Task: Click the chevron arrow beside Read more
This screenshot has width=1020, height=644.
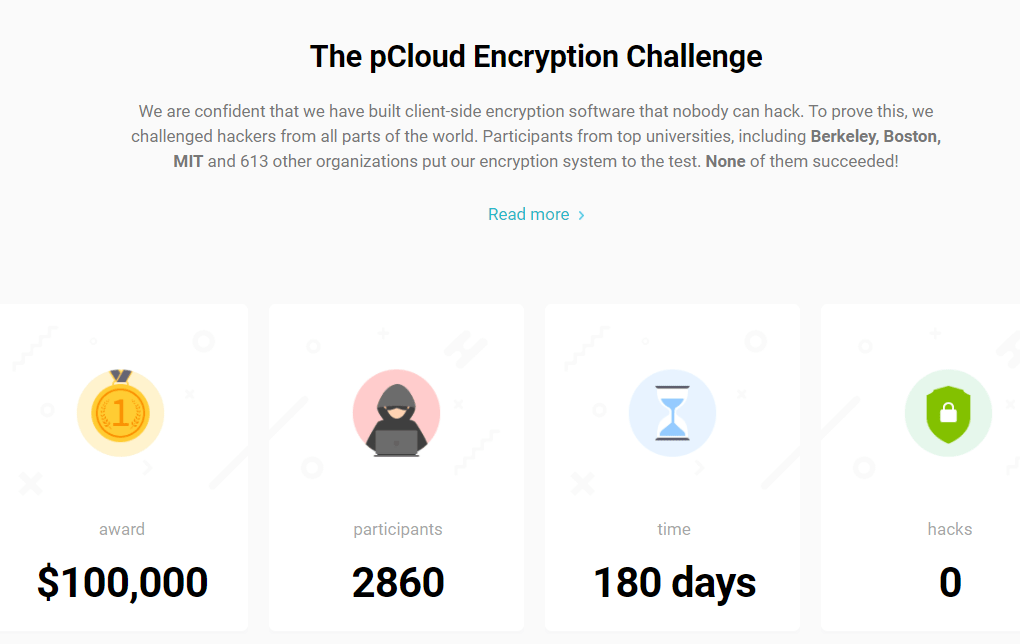Action: [x=581, y=215]
